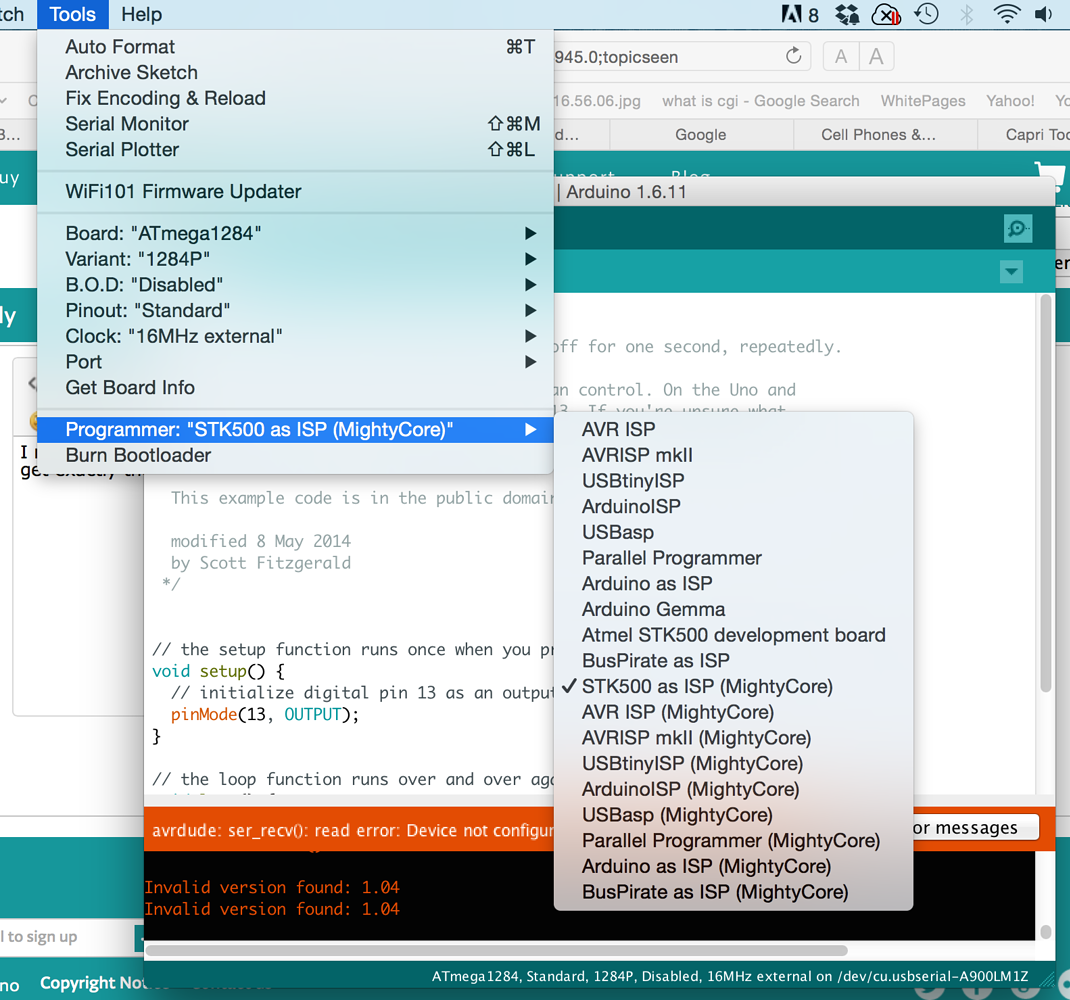The width and height of the screenshot is (1070, 1000).
Task: Click the Adobe Creative Cloud menu bar icon
Action: tap(792, 14)
